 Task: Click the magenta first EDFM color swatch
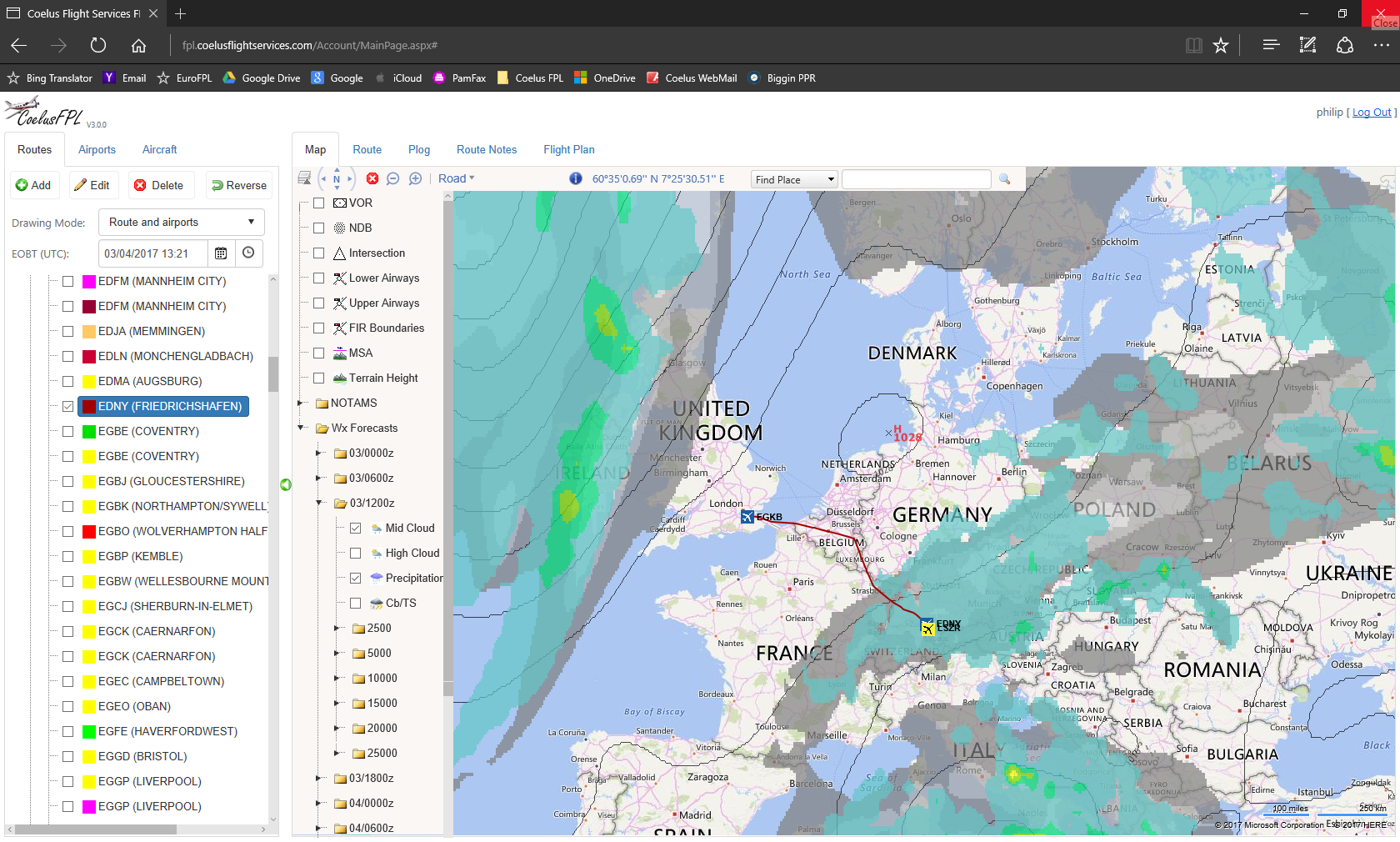click(x=89, y=281)
